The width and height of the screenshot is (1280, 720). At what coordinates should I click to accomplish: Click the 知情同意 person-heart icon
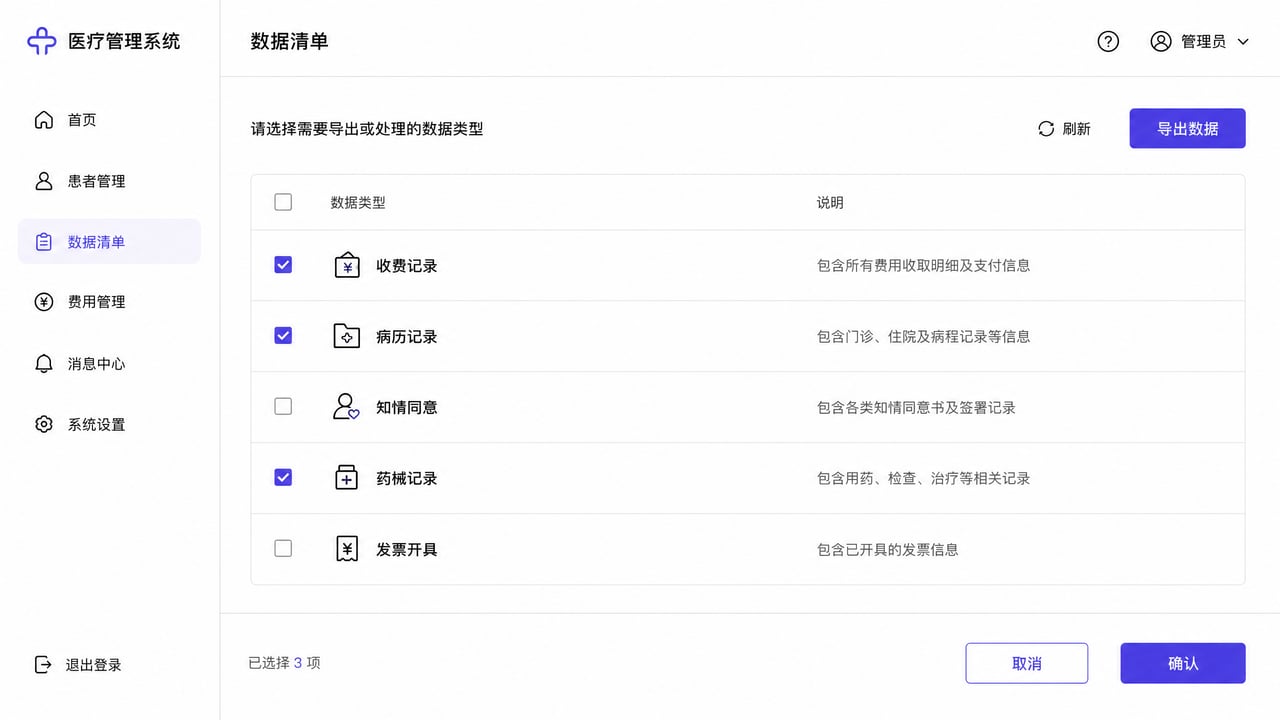pos(346,407)
